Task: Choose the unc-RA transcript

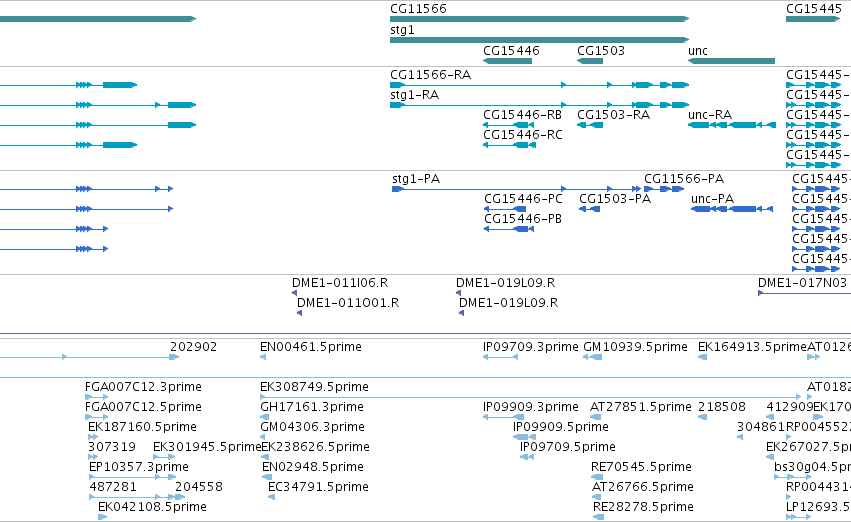Action: [732, 125]
